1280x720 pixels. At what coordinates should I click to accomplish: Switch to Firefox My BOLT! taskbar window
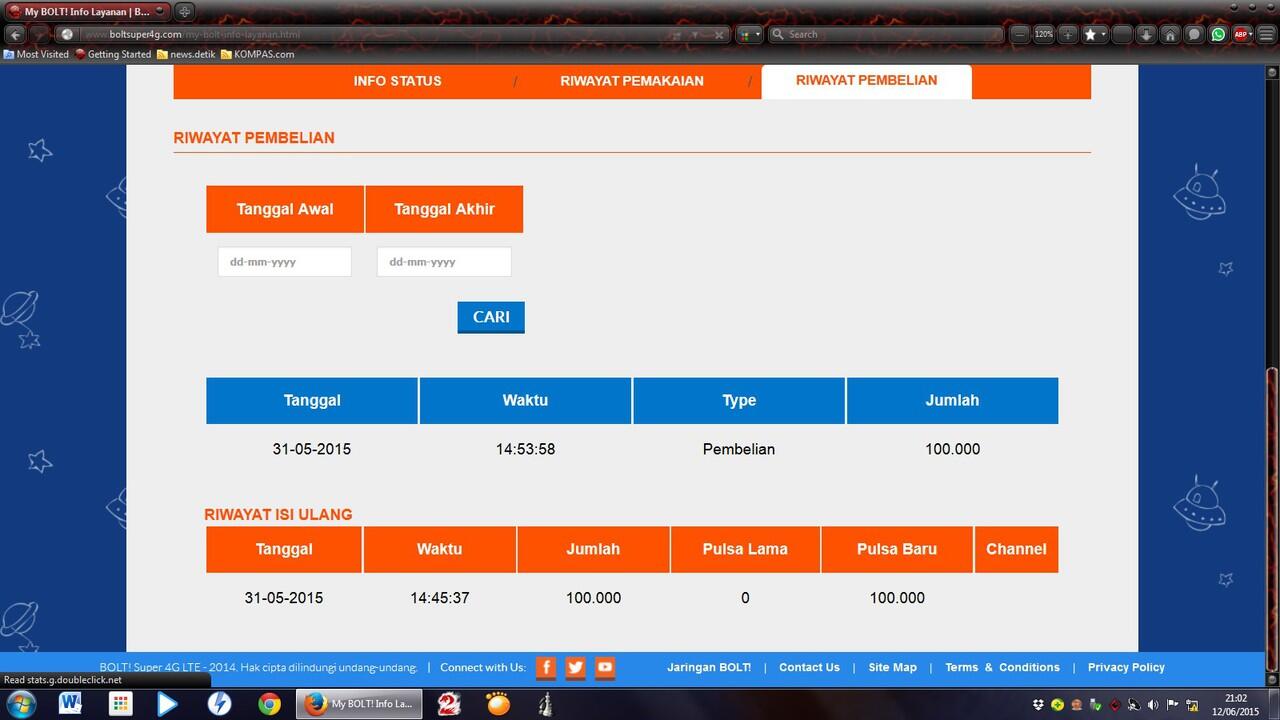point(359,704)
